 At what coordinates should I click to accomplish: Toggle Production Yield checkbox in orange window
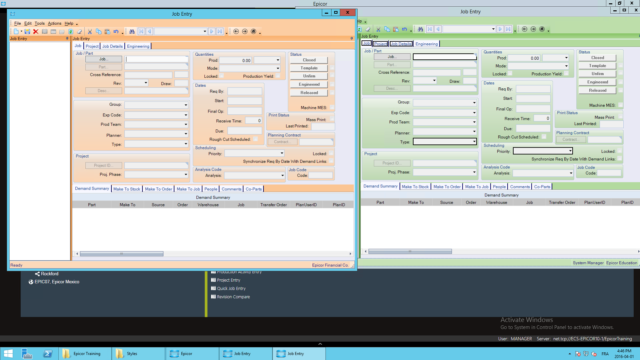(x=278, y=76)
